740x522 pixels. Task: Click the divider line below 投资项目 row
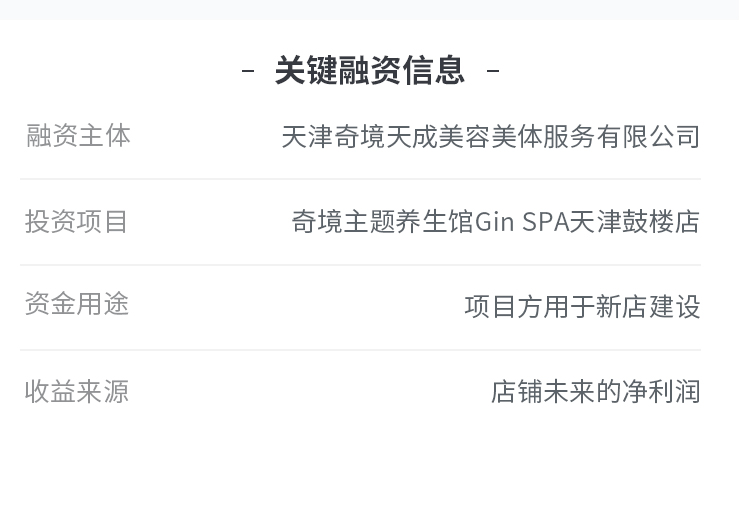coord(361,265)
